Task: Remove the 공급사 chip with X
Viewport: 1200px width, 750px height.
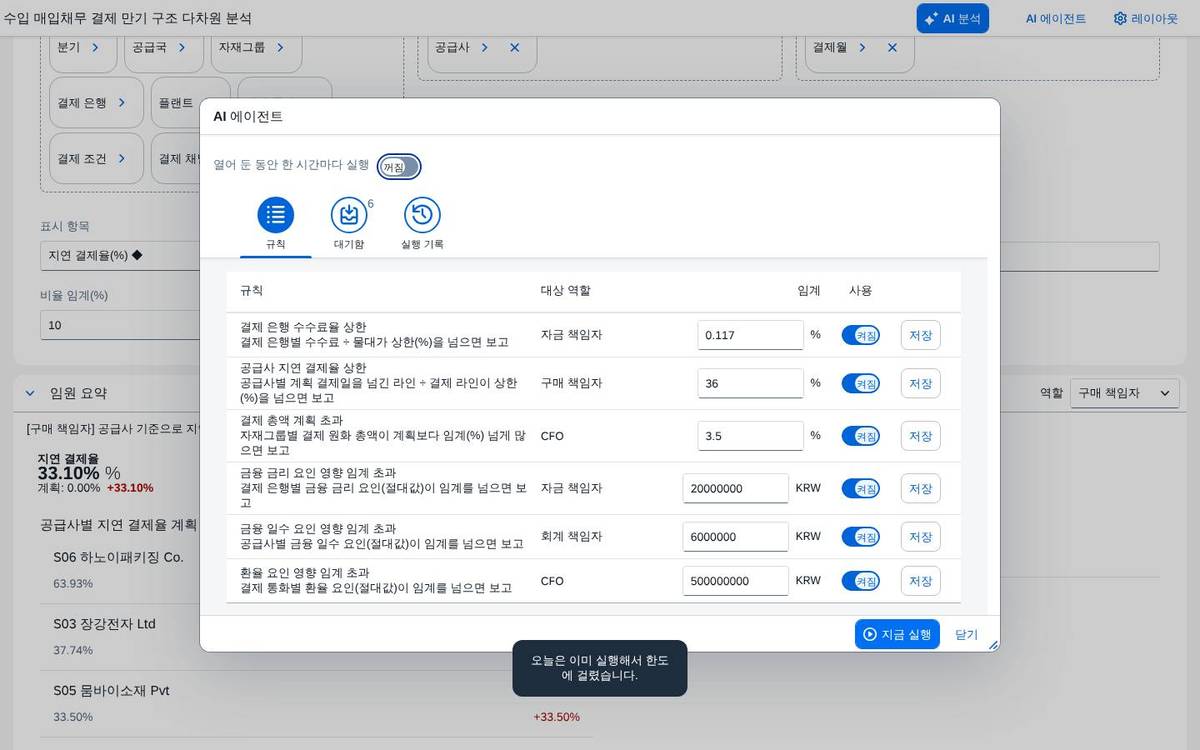Action: coord(514,47)
